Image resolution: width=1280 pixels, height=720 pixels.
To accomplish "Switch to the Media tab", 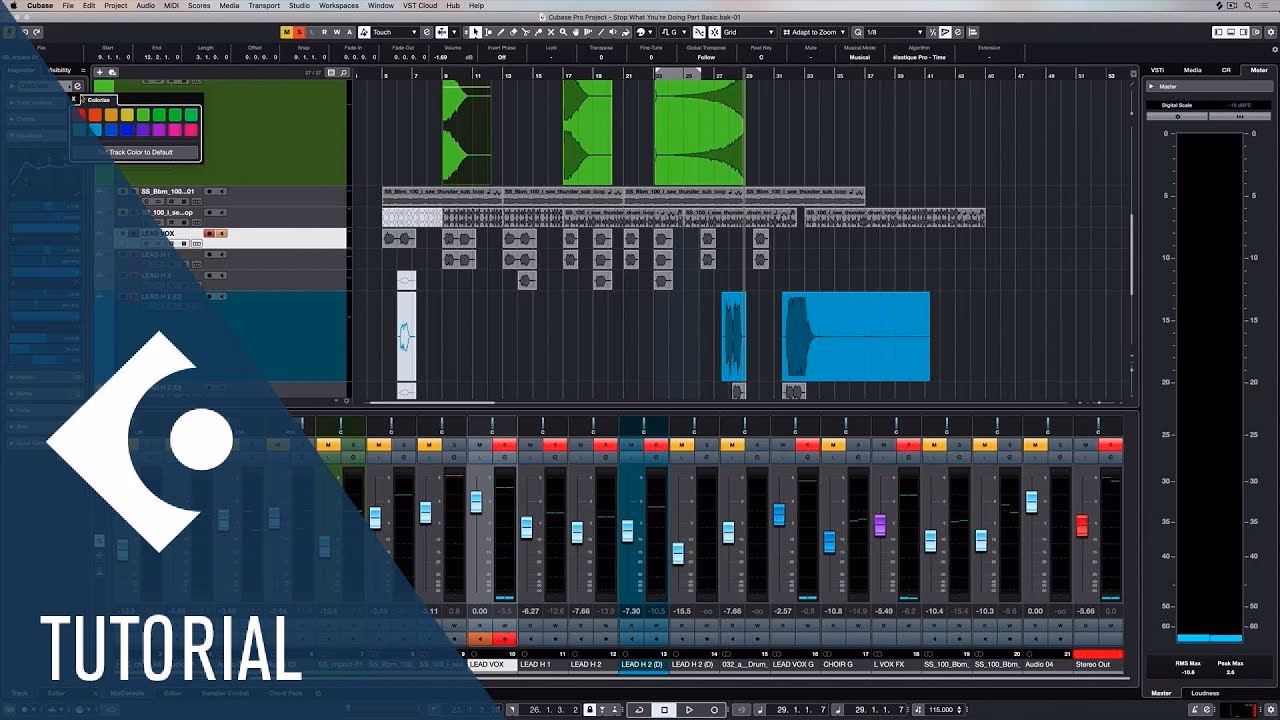I will [1192, 70].
